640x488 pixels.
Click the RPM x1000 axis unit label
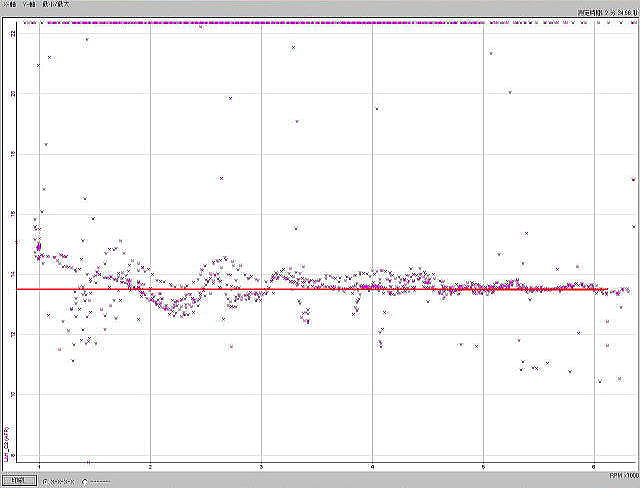[x=624, y=476]
